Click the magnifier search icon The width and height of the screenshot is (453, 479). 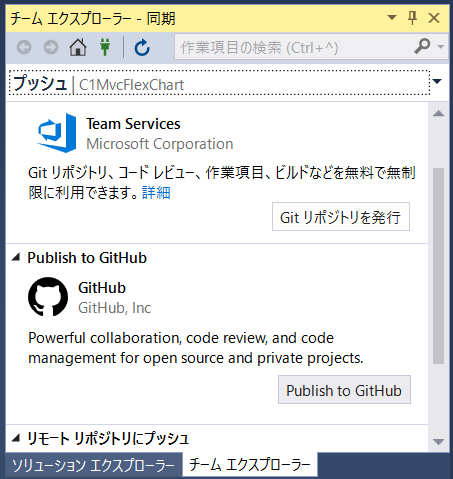pos(422,46)
